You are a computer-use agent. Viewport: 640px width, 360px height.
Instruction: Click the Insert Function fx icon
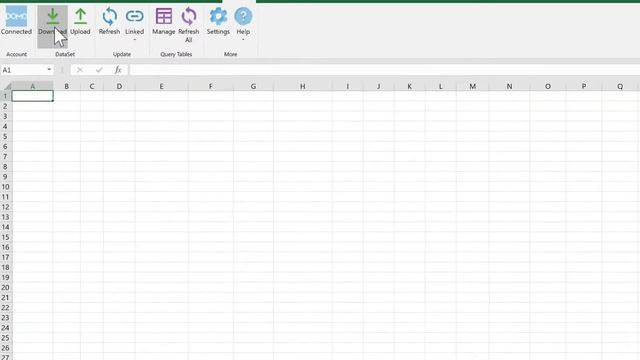pyautogui.click(x=118, y=70)
